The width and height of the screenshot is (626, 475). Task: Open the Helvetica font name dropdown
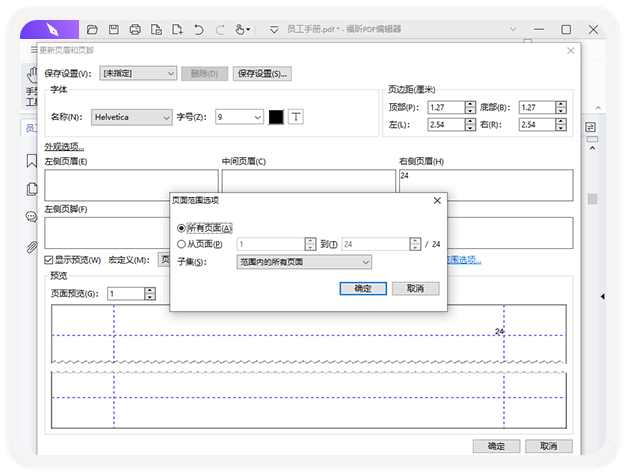pyautogui.click(x=132, y=117)
